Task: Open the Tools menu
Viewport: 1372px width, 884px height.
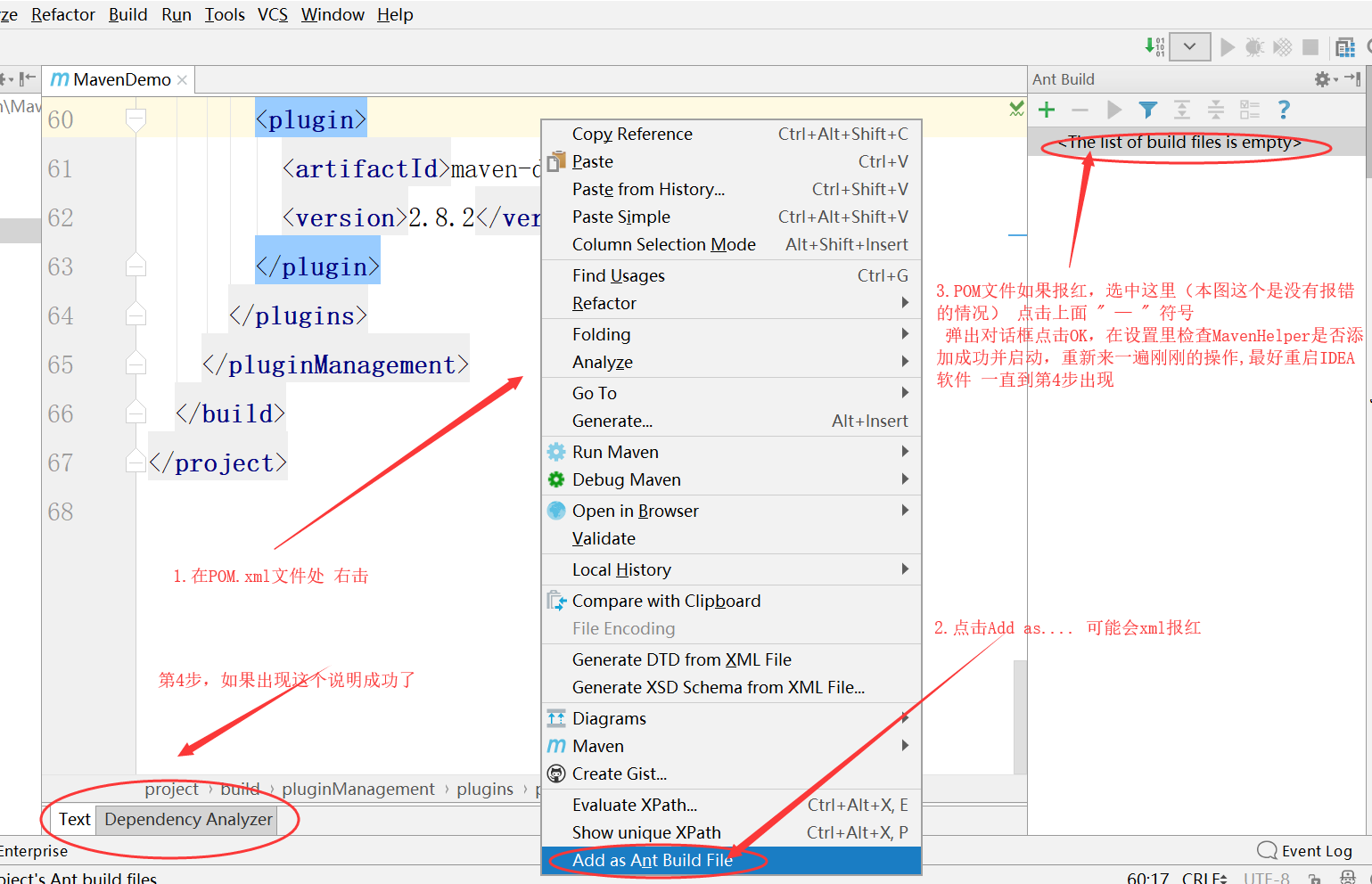Action: 224,14
